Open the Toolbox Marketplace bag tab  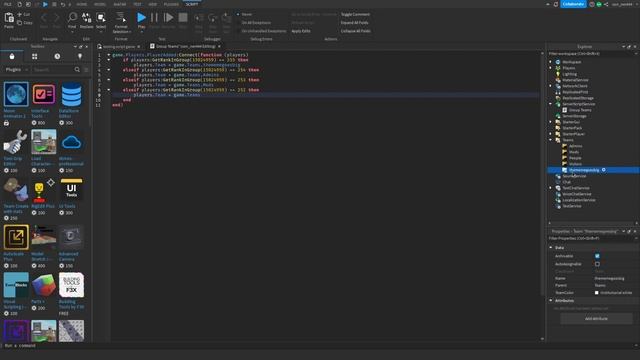point(12,56)
